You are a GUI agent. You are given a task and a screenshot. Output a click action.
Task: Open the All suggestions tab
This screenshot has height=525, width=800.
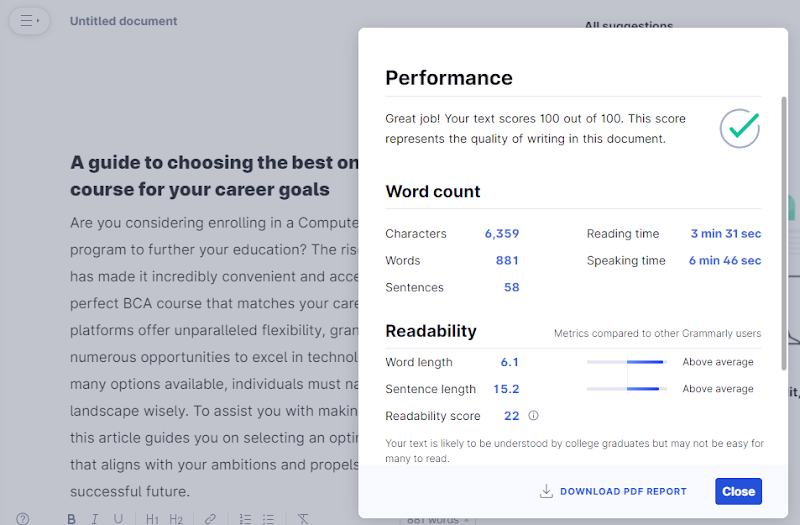pyautogui.click(x=628, y=26)
